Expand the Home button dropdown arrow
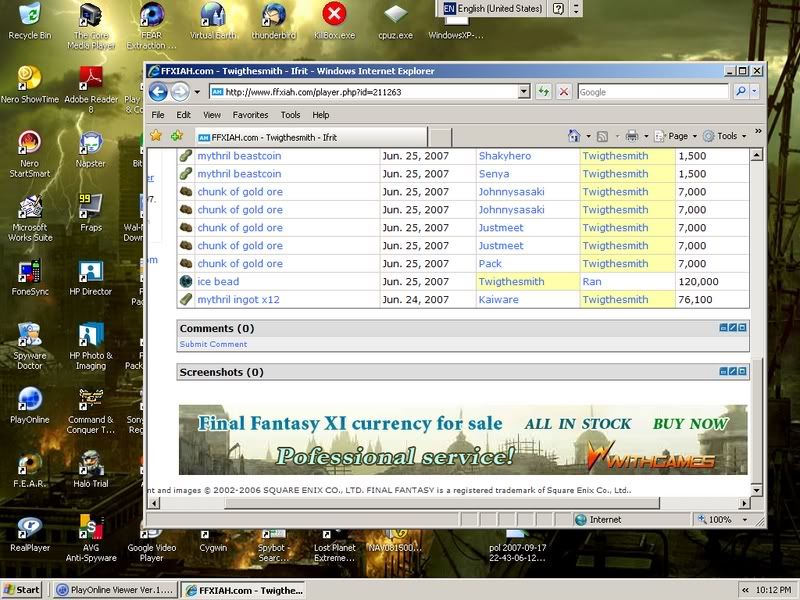The height and width of the screenshot is (600, 800). point(588,136)
